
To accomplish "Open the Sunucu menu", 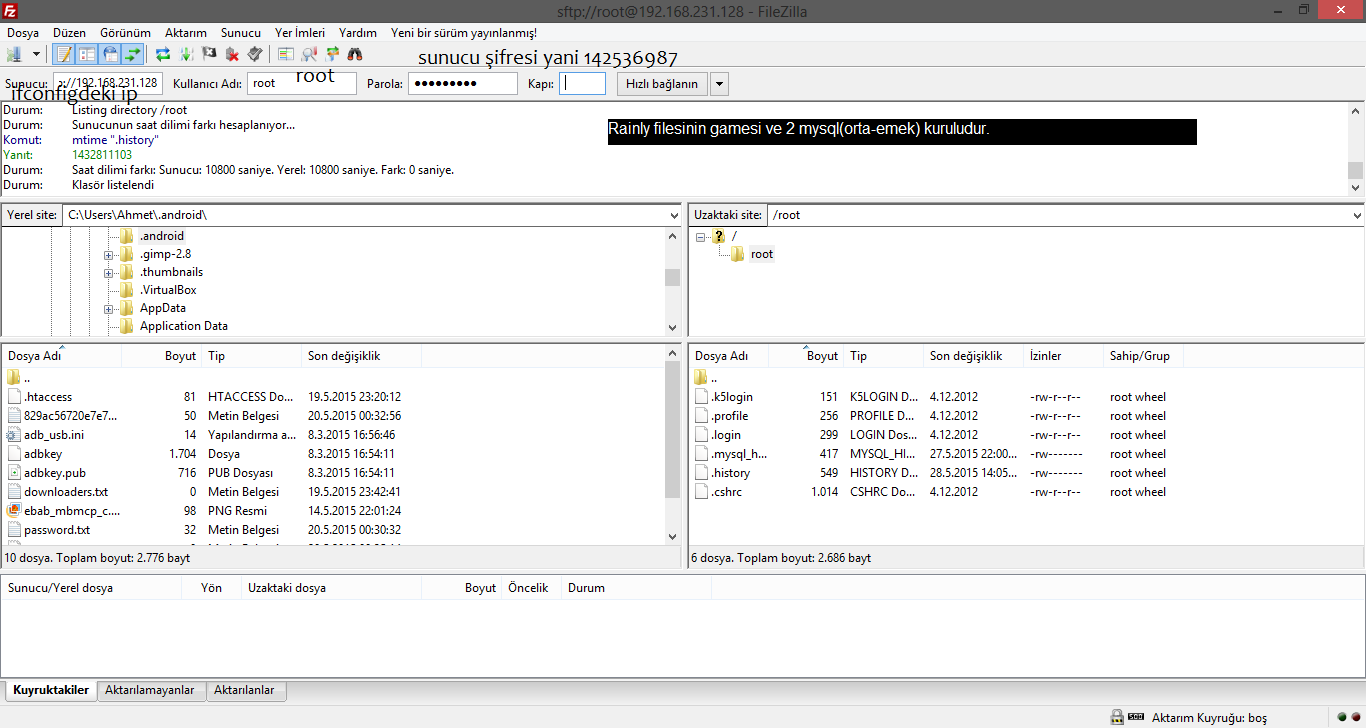I will click(x=241, y=33).
